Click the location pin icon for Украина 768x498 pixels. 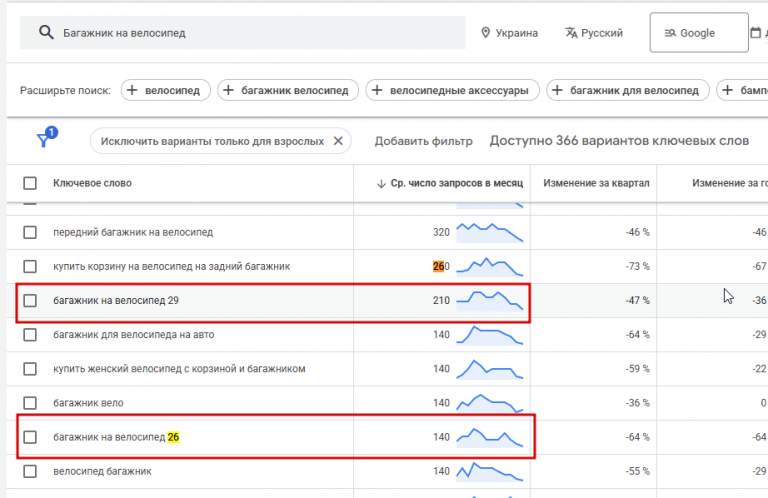(x=486, y=33)
